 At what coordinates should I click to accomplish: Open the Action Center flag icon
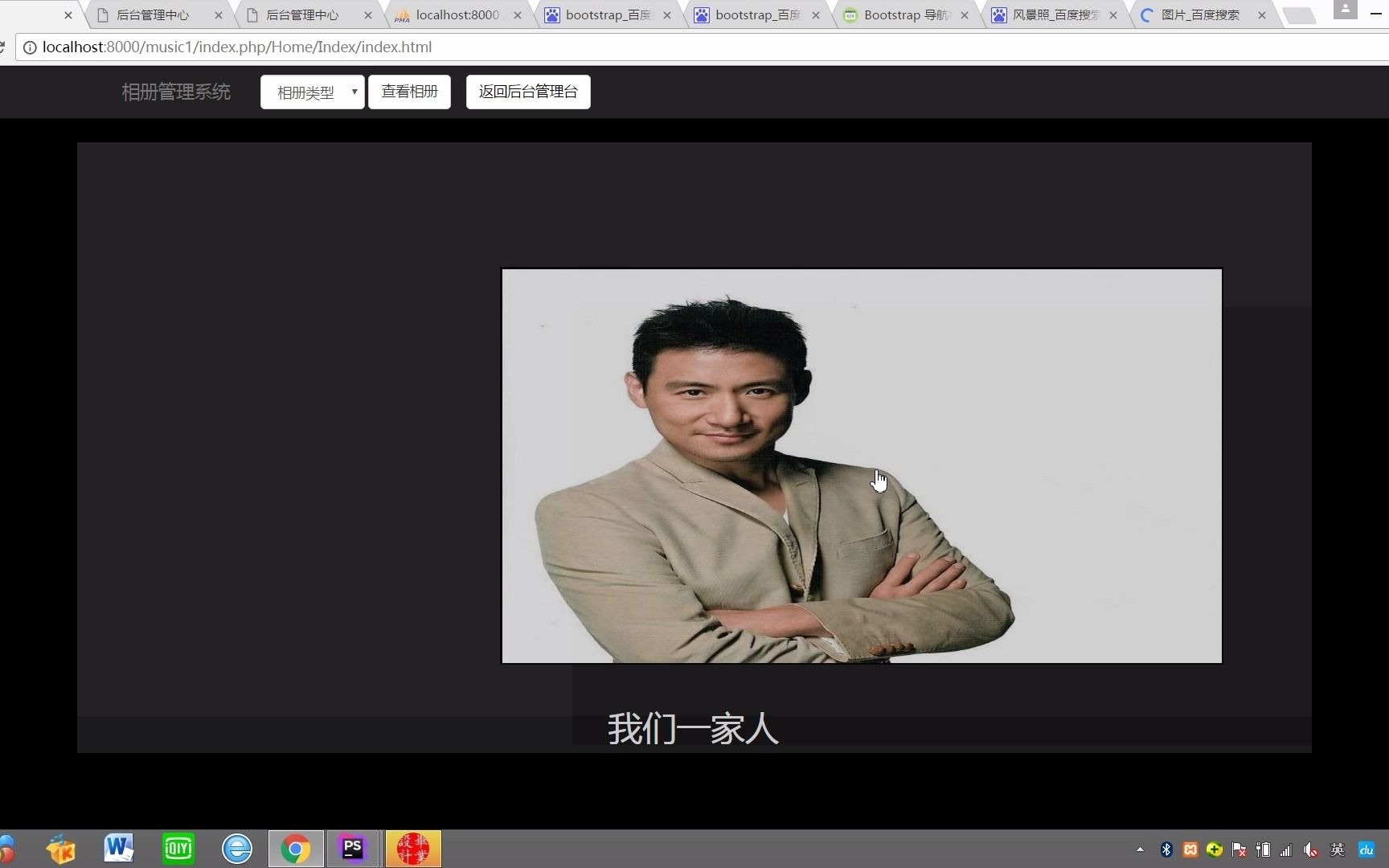[1238, 850]
